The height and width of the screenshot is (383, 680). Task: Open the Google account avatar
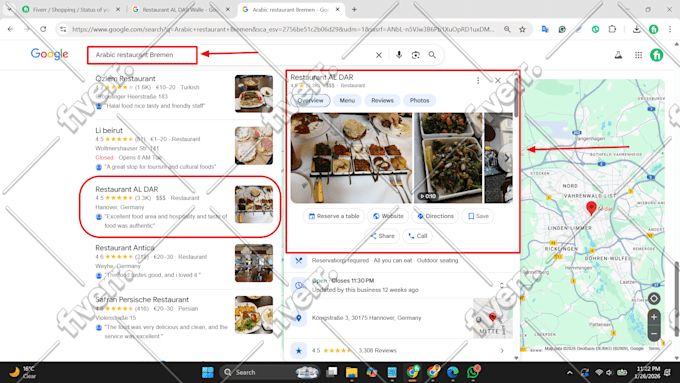pos(657,55)
